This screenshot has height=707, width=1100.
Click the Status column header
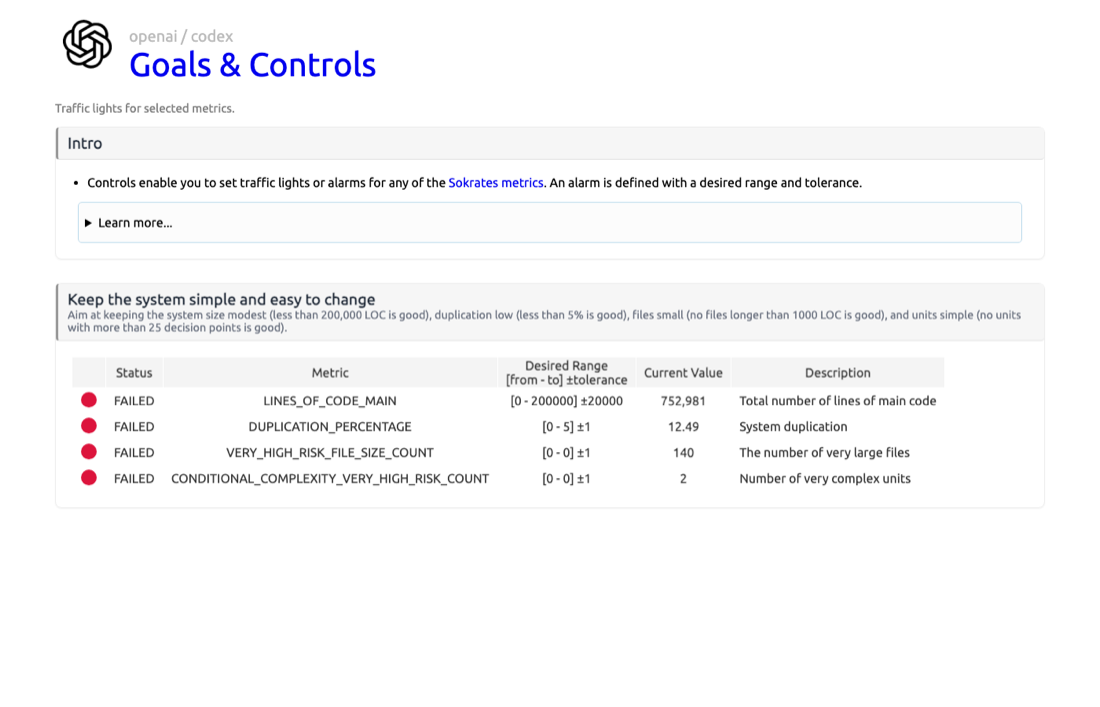(134, 372)
